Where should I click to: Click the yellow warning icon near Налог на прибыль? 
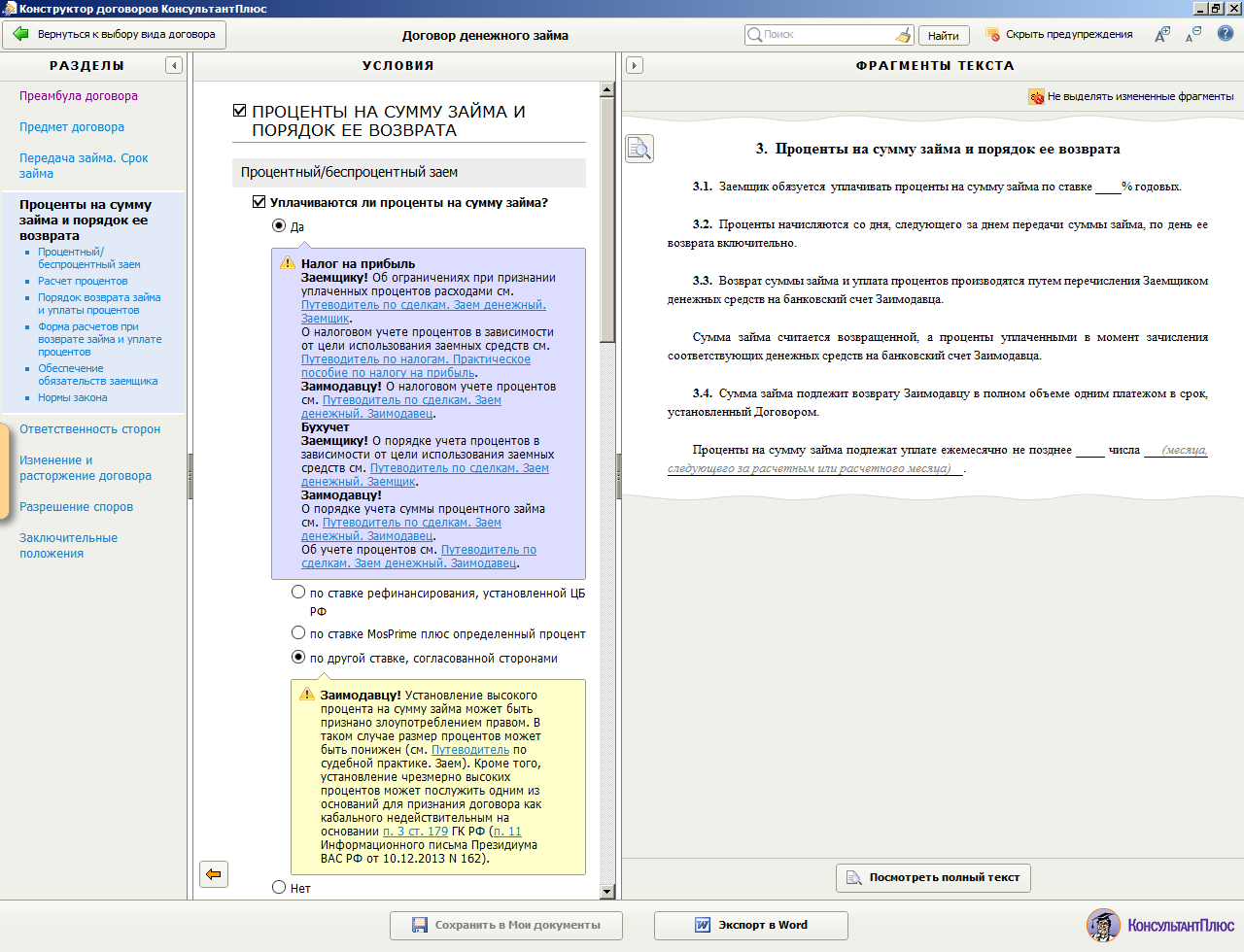click(x=287, y=263)
